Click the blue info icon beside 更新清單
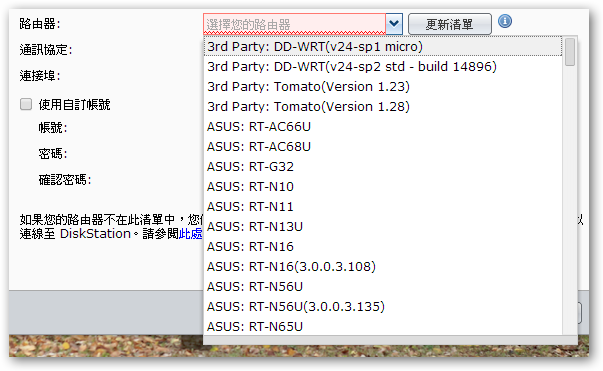603x371 pixels. [x=505, y=21]
